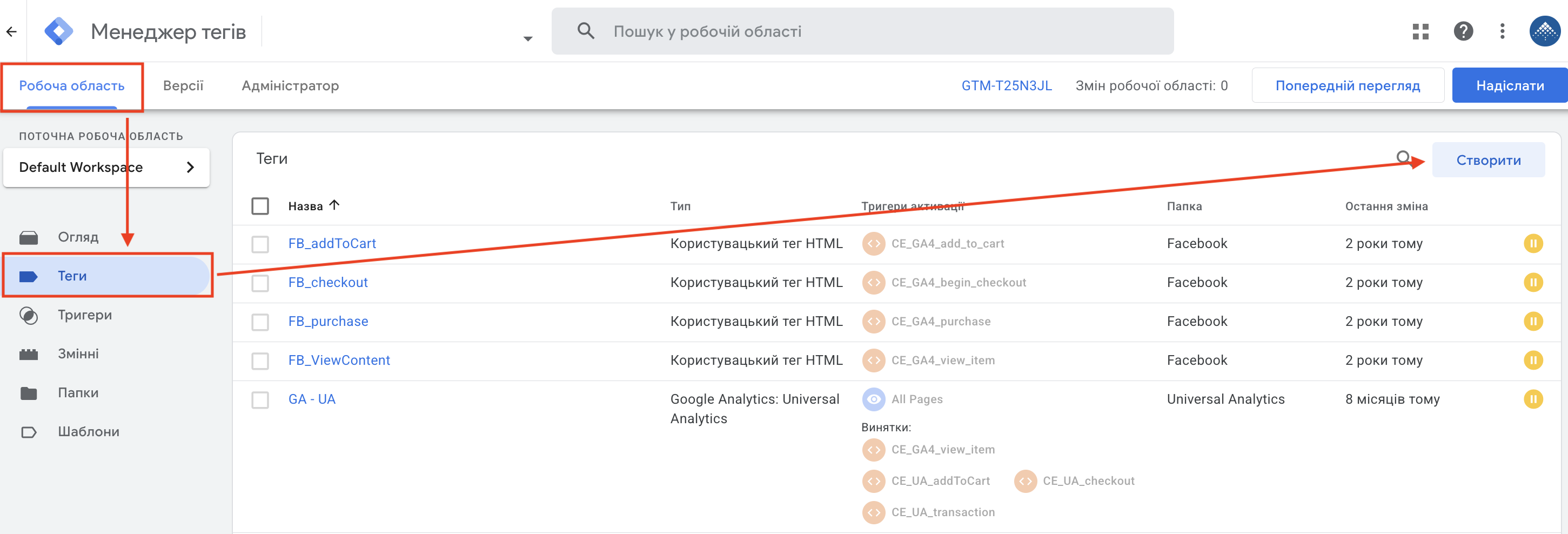Click the Тип column header
1568x534 pixels.
(x=680, y=206)
